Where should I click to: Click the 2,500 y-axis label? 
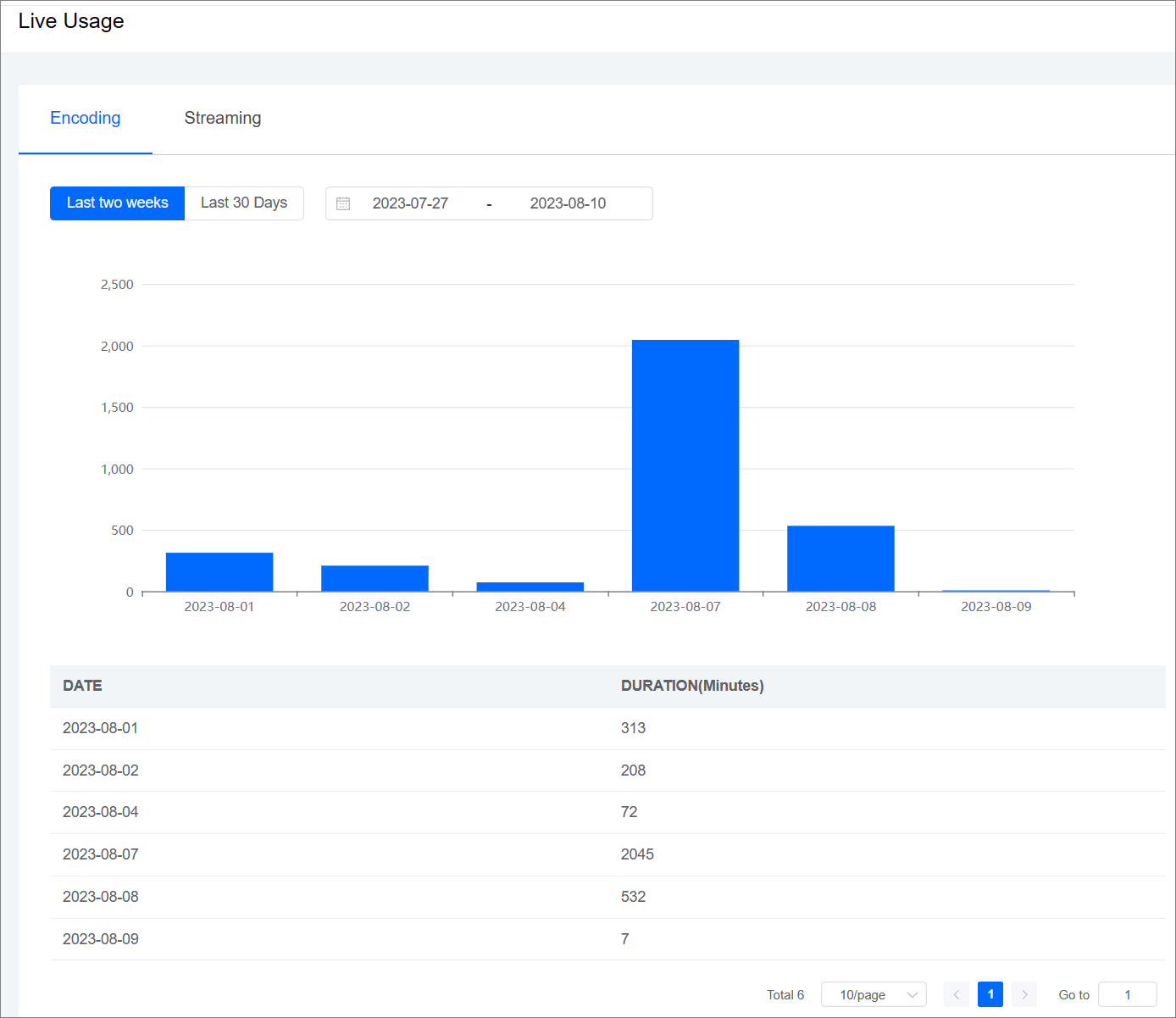coord(117,285)
